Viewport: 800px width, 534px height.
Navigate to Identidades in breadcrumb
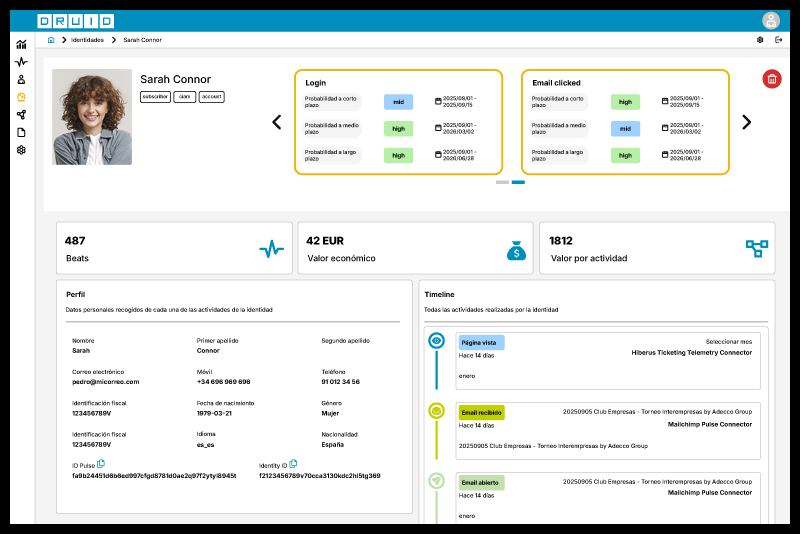(x=87, y=40)
